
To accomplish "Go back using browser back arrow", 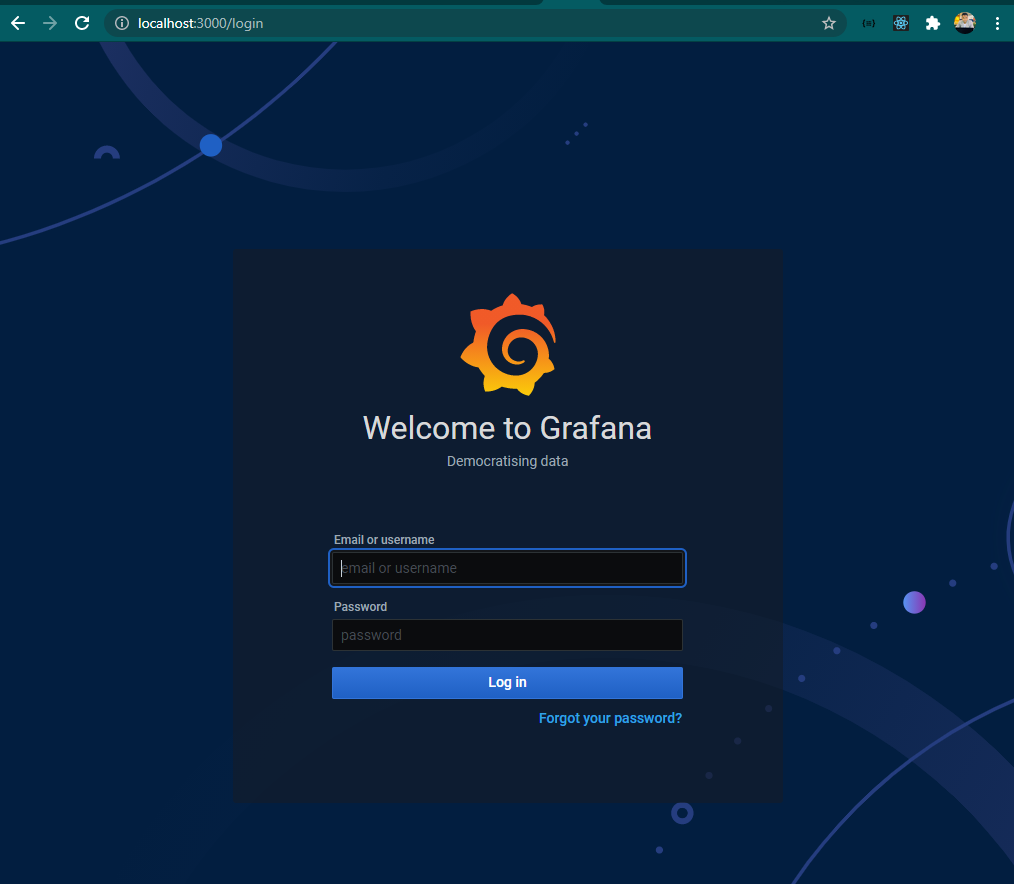I will tap(18, 23).
